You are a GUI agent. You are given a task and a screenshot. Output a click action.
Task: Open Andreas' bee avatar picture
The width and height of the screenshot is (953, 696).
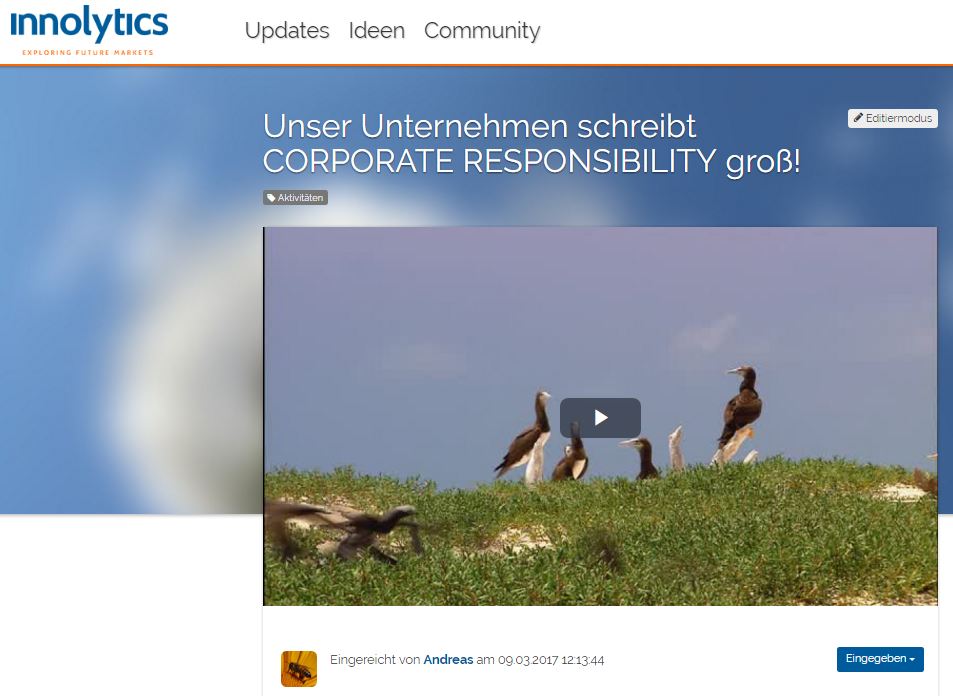point(298,669)
